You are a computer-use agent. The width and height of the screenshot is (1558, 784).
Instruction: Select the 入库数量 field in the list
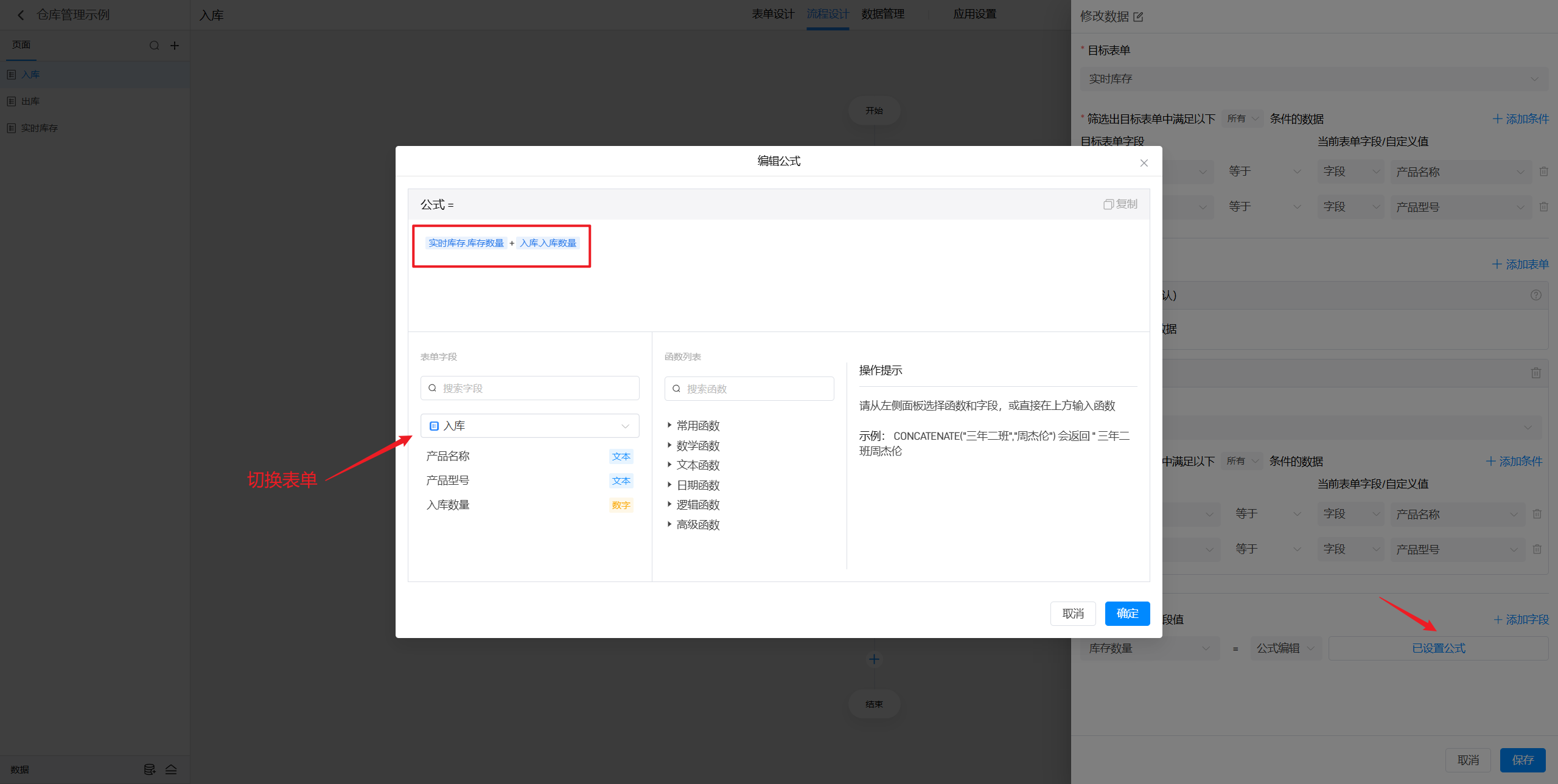click(448, 505)
